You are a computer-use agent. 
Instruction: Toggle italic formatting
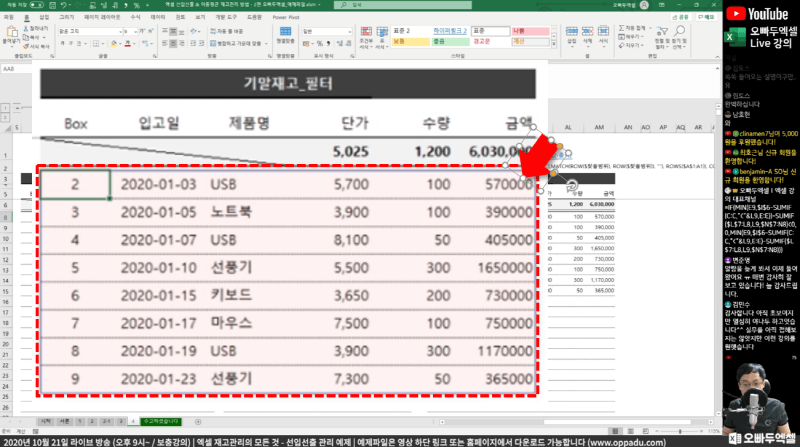pos(71,43)
